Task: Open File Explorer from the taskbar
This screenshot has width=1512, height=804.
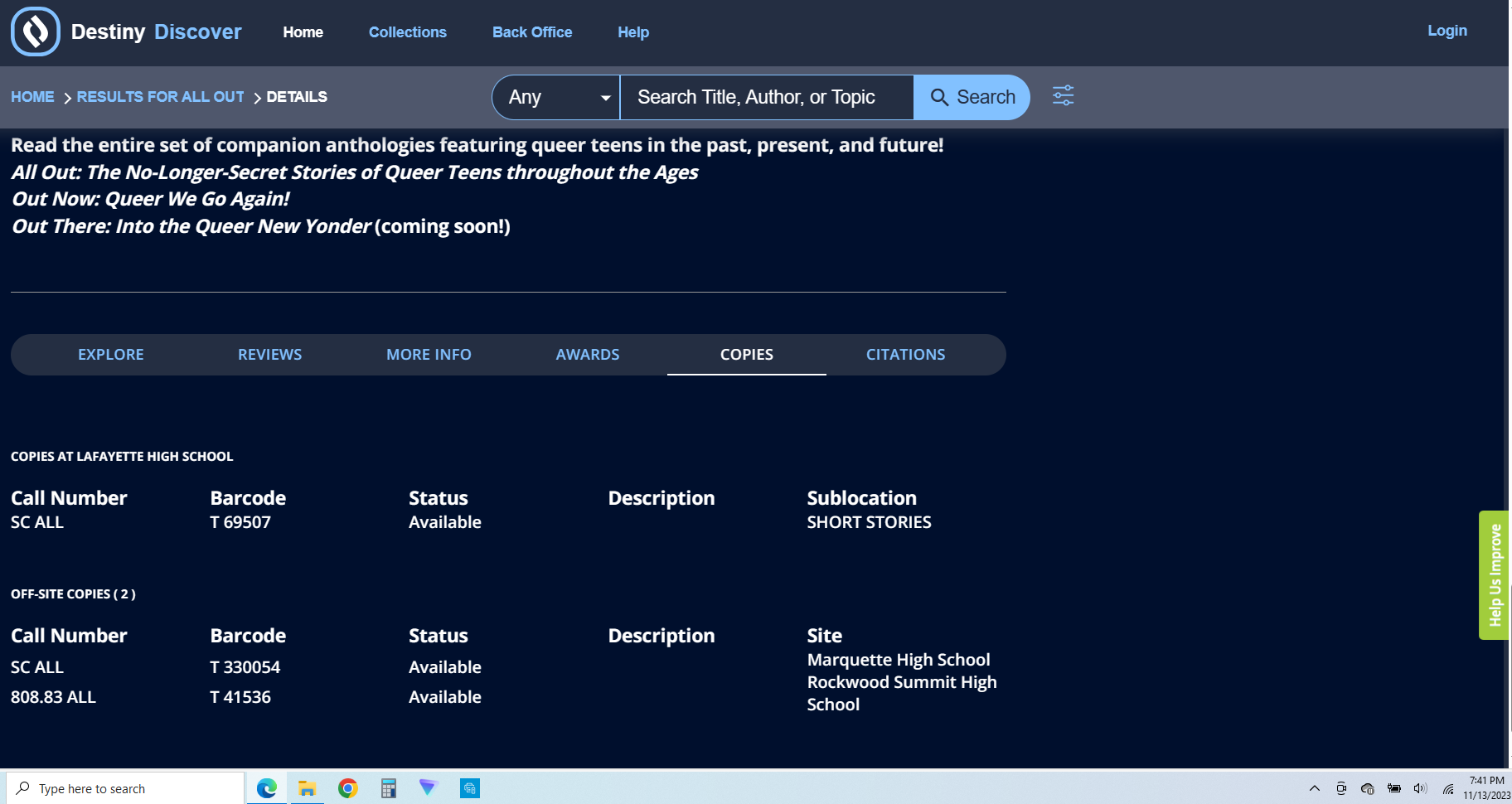Action: (308, 788)
